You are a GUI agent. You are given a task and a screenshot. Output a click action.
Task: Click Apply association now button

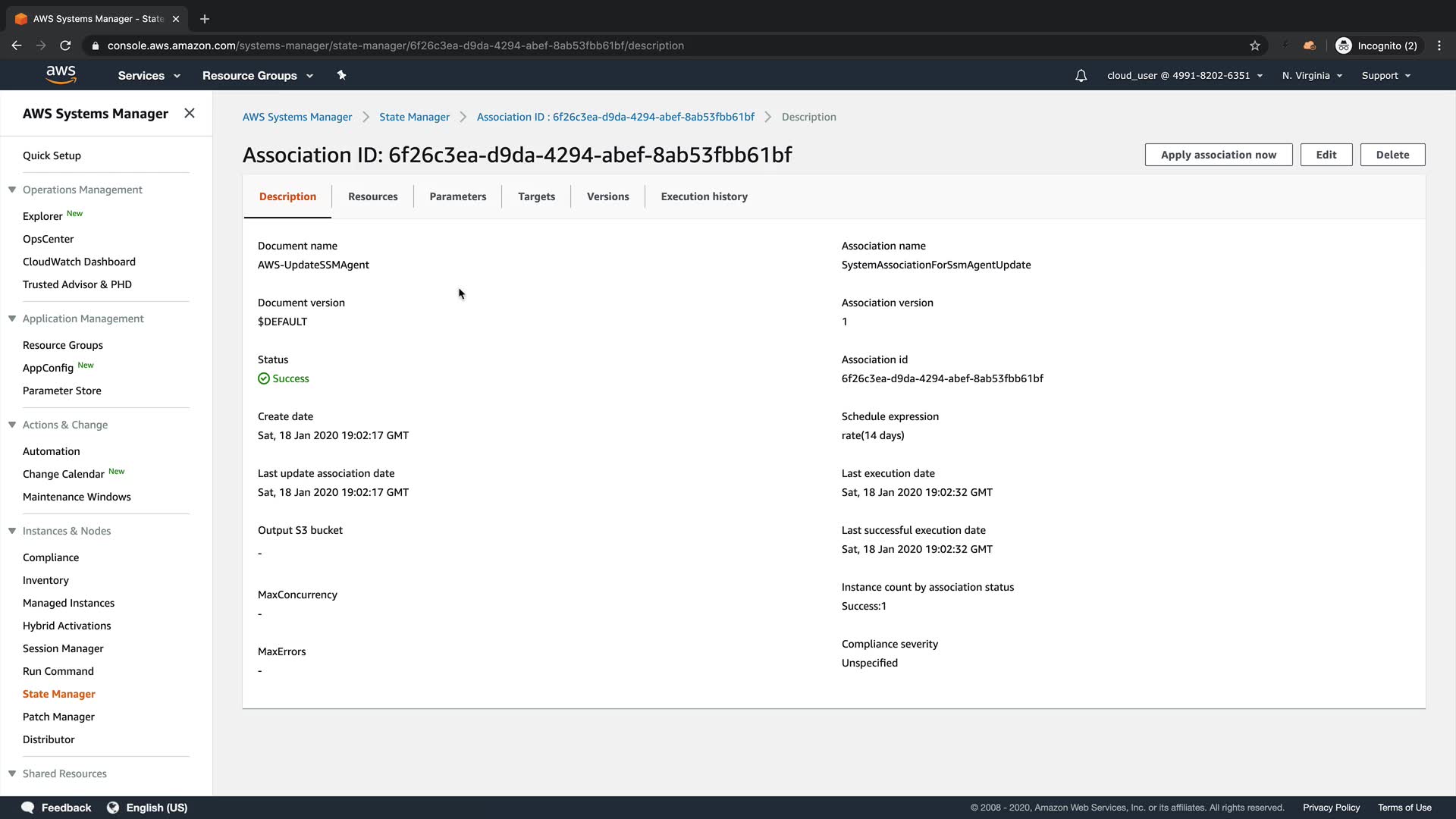pos(1218,155)
